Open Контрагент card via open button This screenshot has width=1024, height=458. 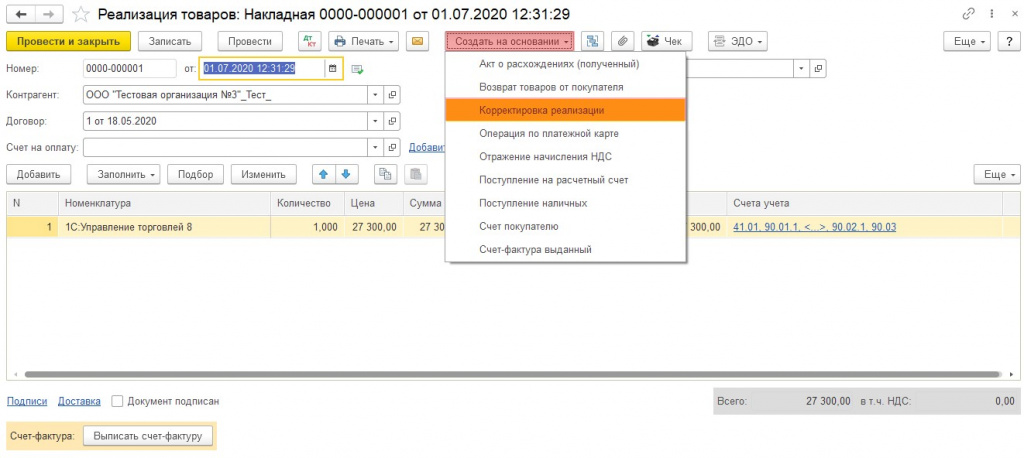(392, 95)
